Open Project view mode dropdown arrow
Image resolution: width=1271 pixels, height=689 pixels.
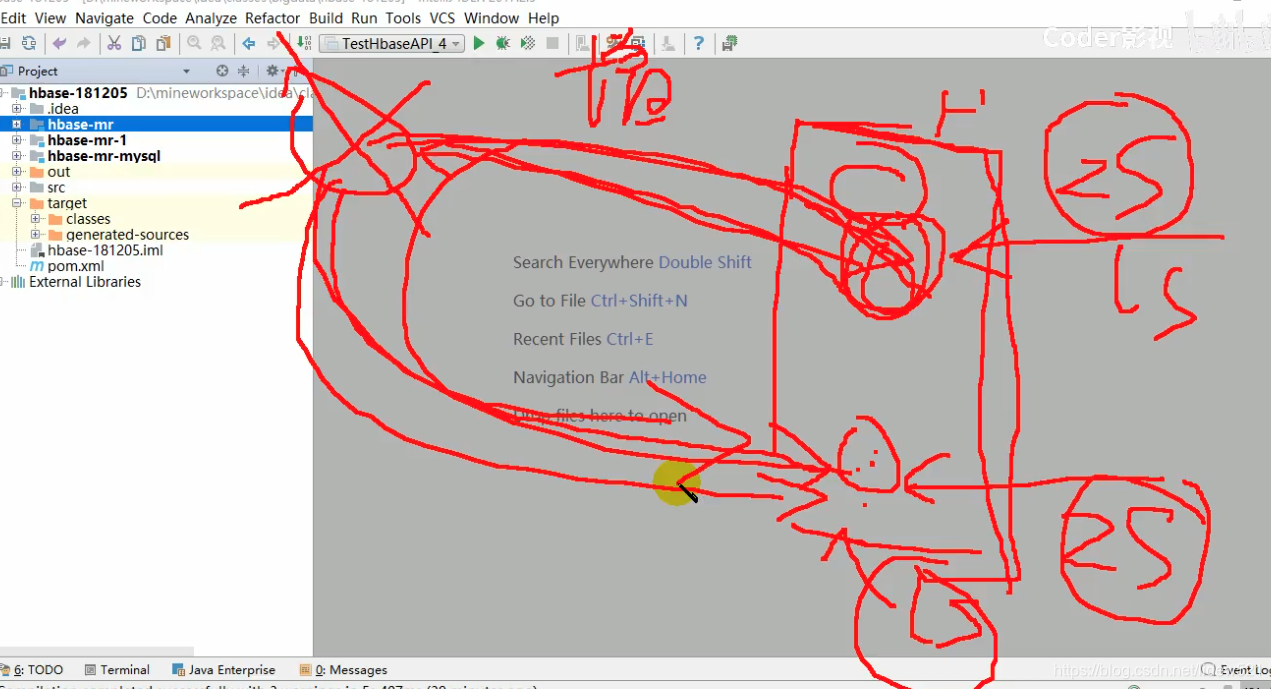pos(186,71)
